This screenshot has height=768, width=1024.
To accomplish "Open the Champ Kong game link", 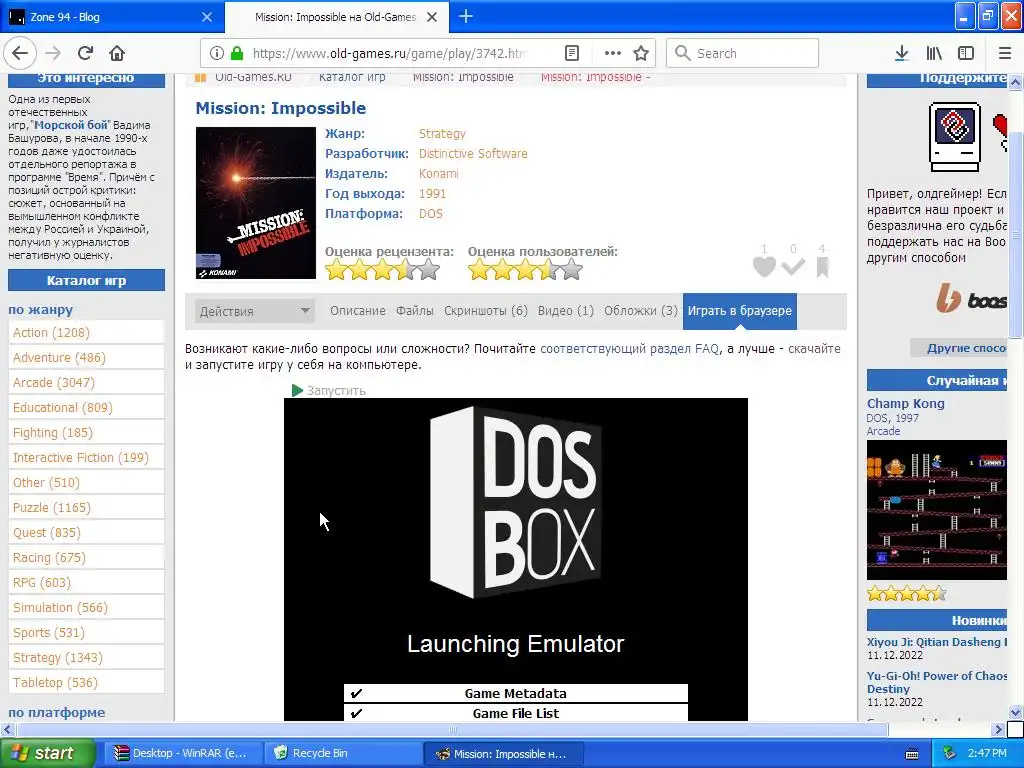I will click(x=905, y=403).
